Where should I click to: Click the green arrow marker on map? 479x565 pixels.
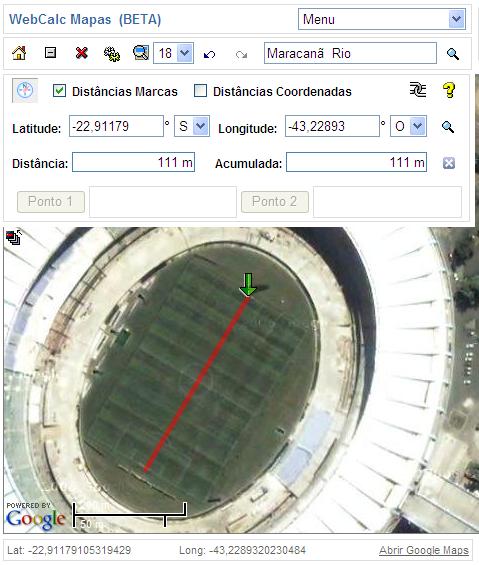(248, 285)
